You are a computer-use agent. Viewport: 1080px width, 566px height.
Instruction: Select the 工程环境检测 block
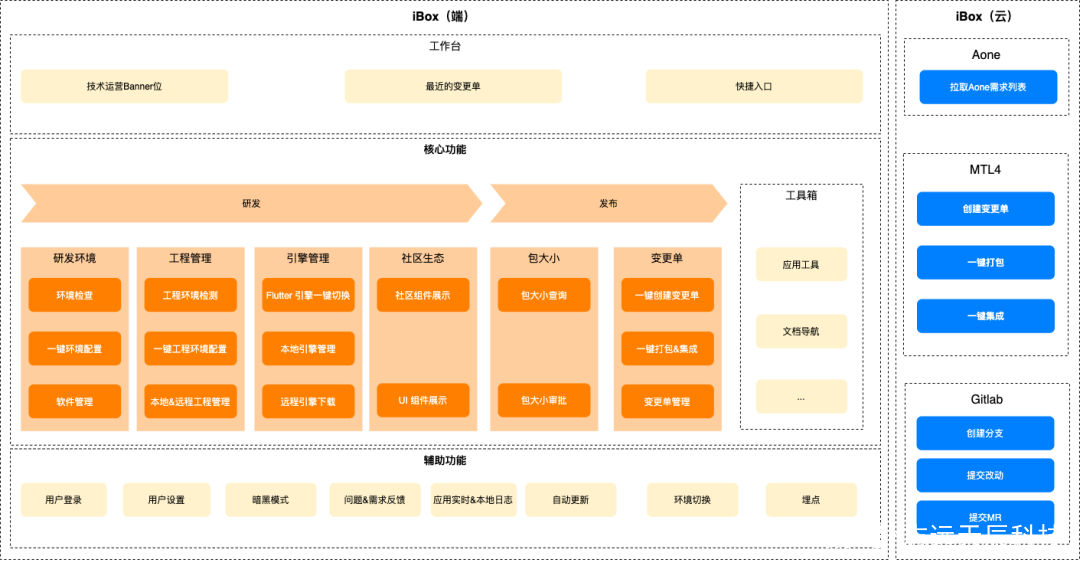(190, 295)
